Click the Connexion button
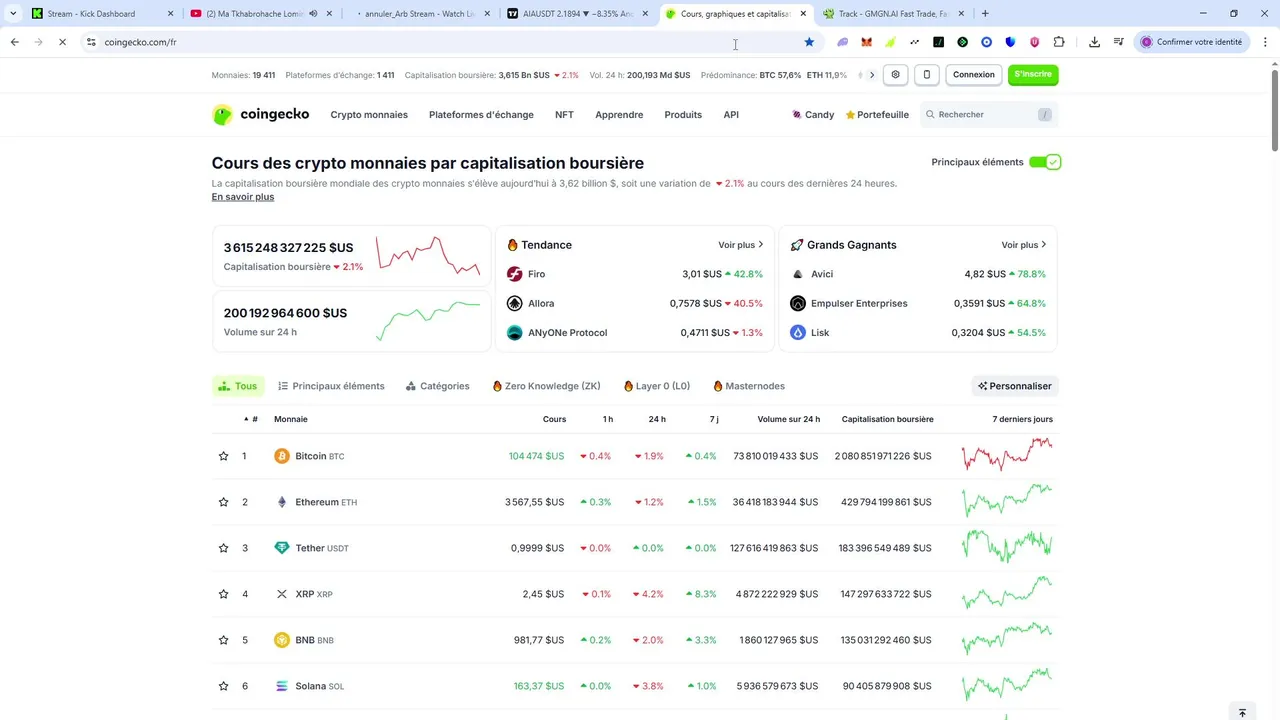 click(x=974, y=75)
